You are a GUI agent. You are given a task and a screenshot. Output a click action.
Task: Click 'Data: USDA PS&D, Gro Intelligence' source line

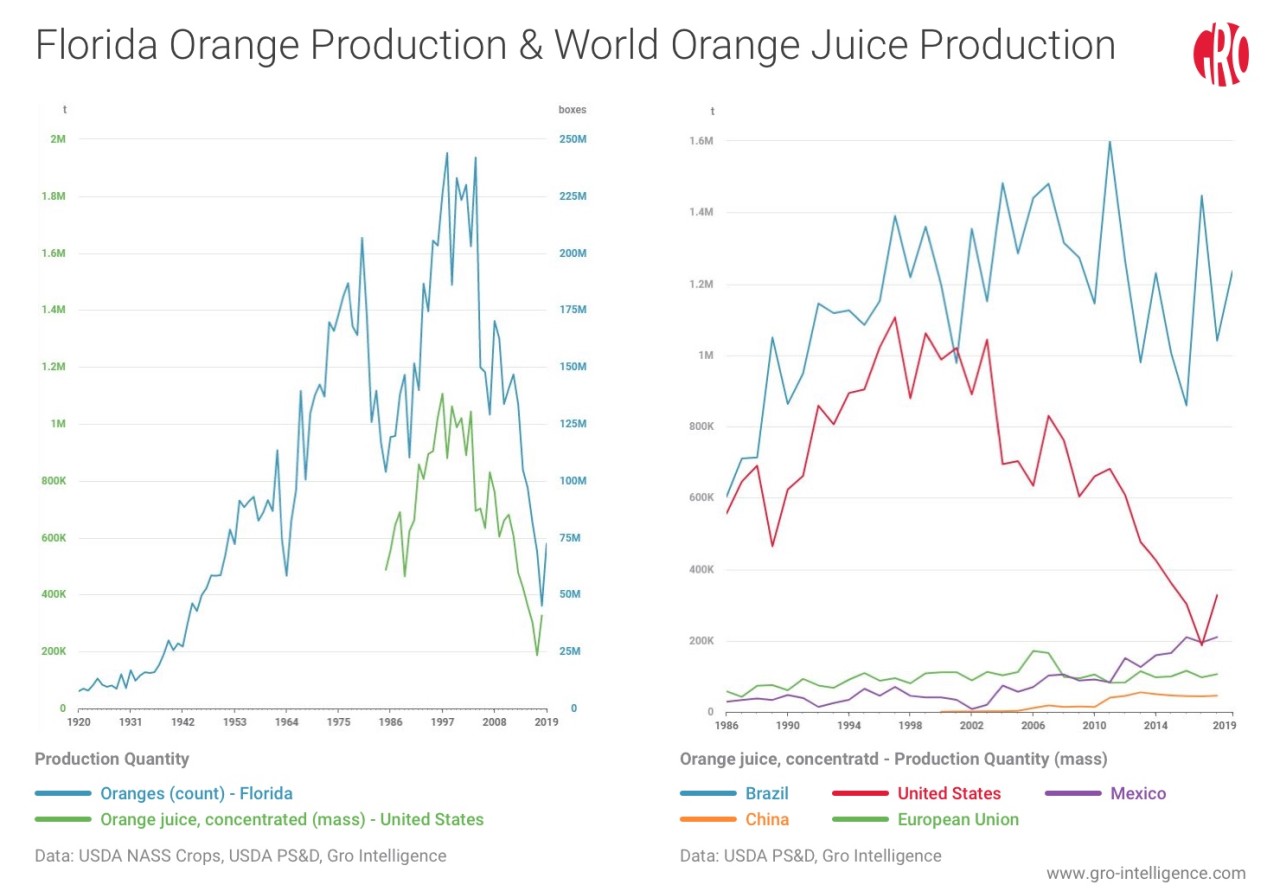click(810, 856)
